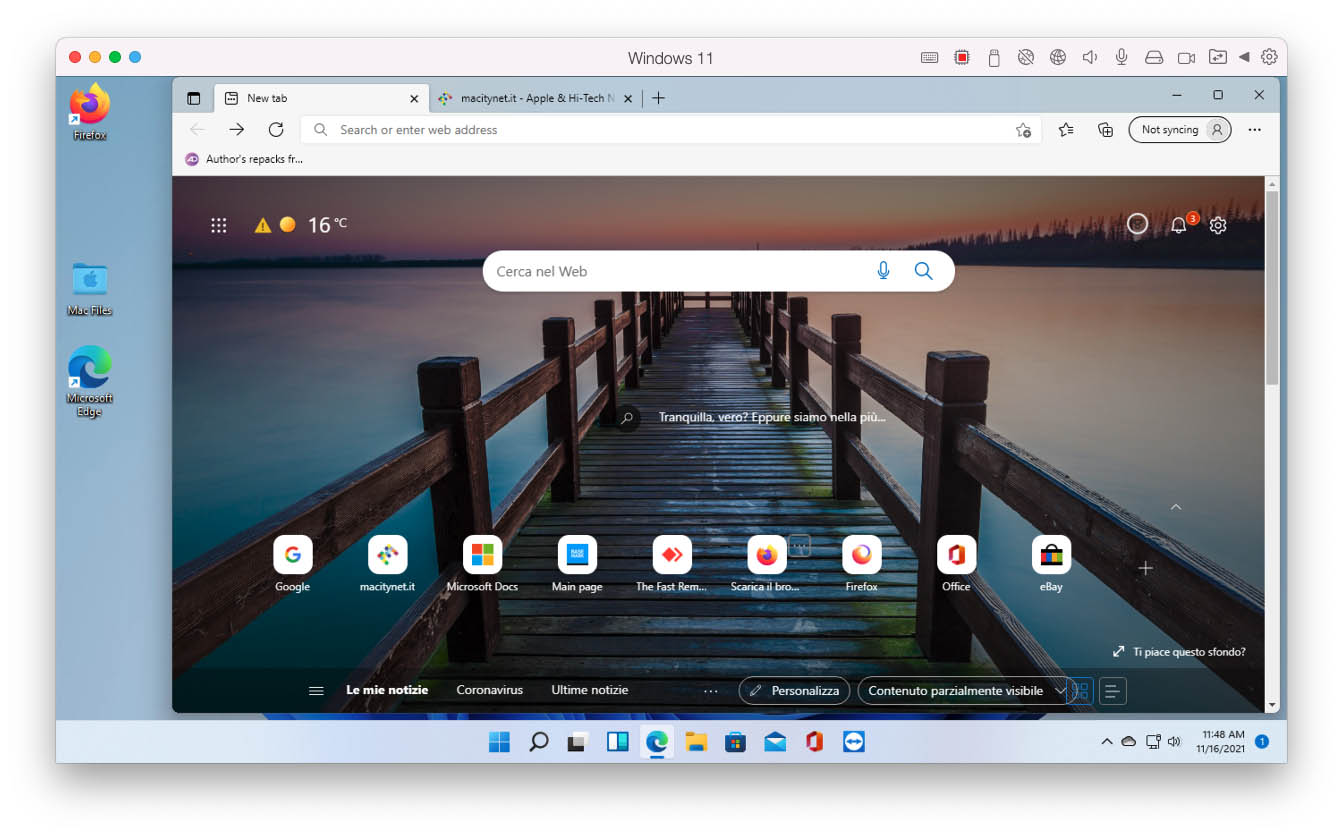Open the Windows Widgets taskbar icon
This screenshot has height=837, width=1343.
coord(617,742)
